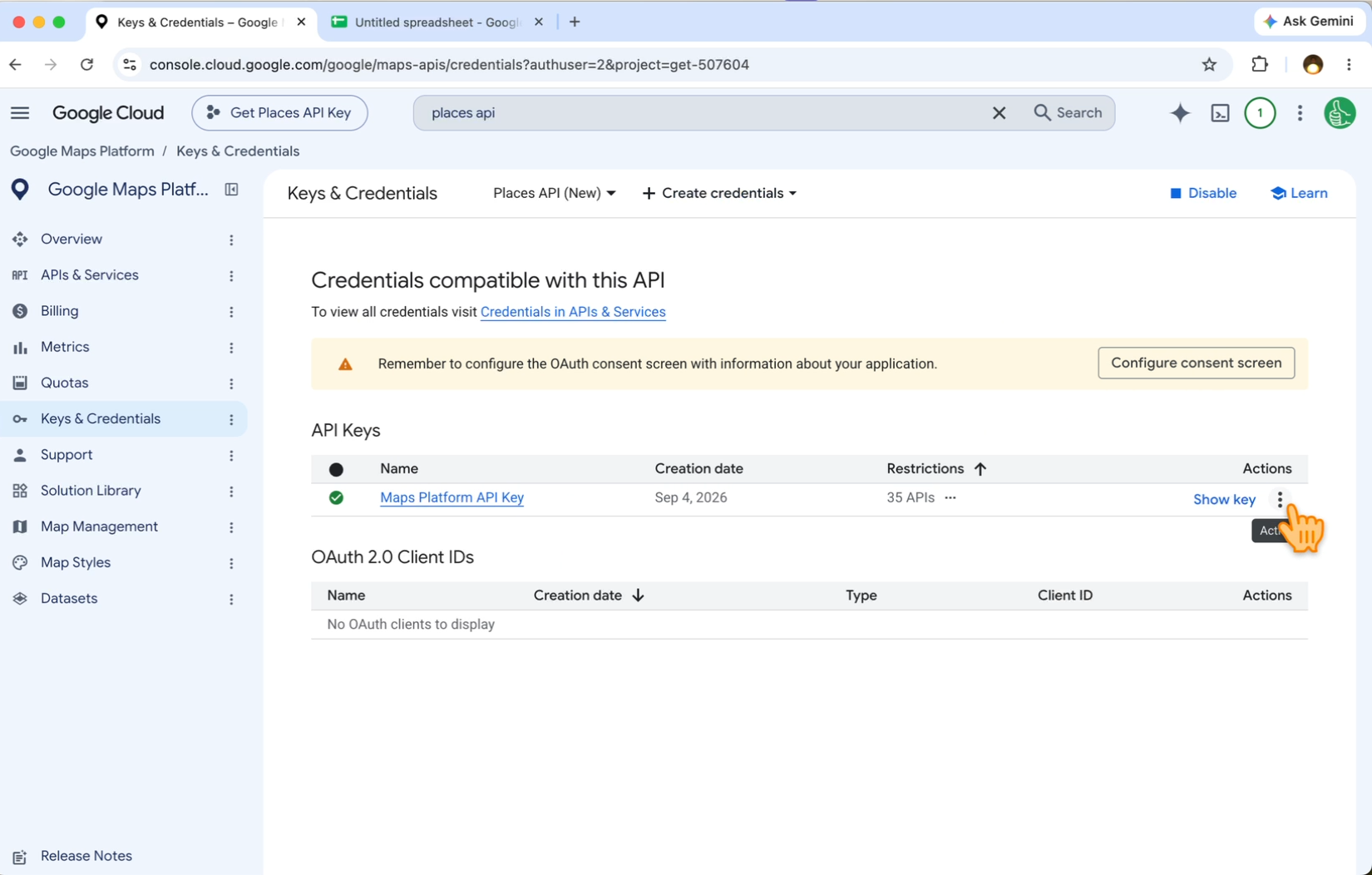Click the Ask Gemini button in Chrome
Image resolution: width=1372 pixels, height=875 pixels.
click(x=1309, y=22)
